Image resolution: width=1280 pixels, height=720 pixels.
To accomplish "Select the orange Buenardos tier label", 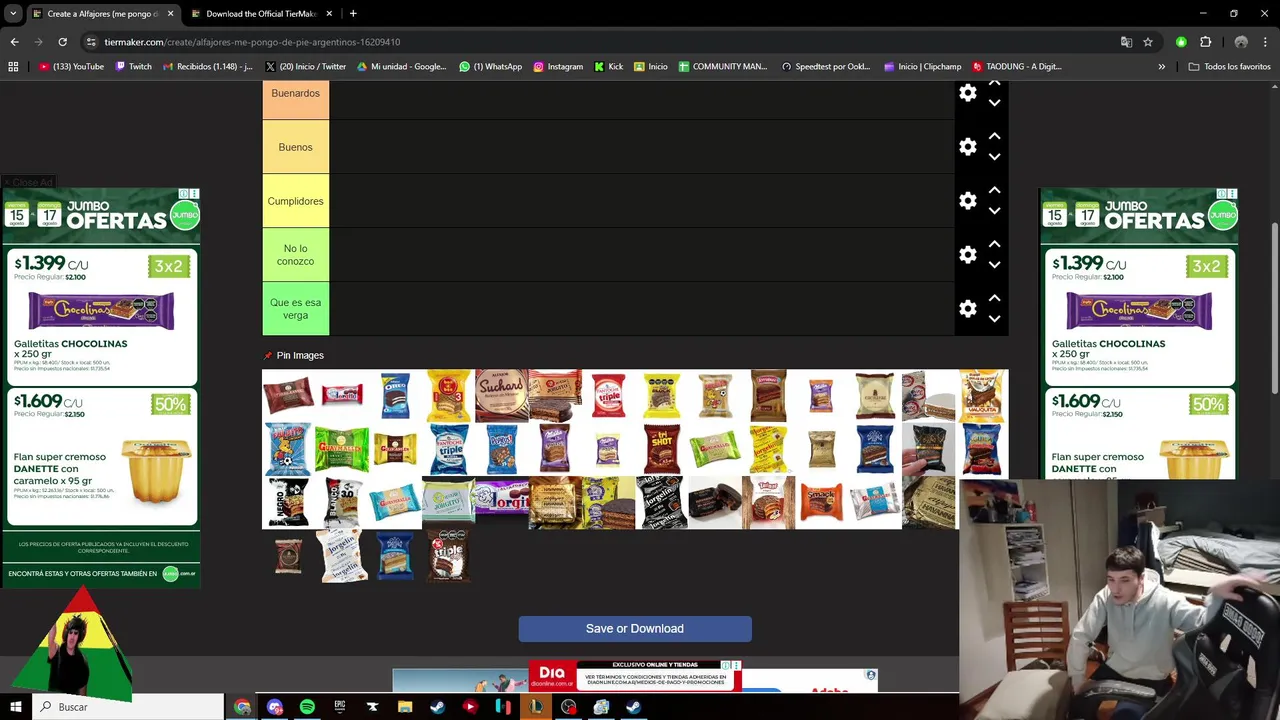I will click(295, 100).
